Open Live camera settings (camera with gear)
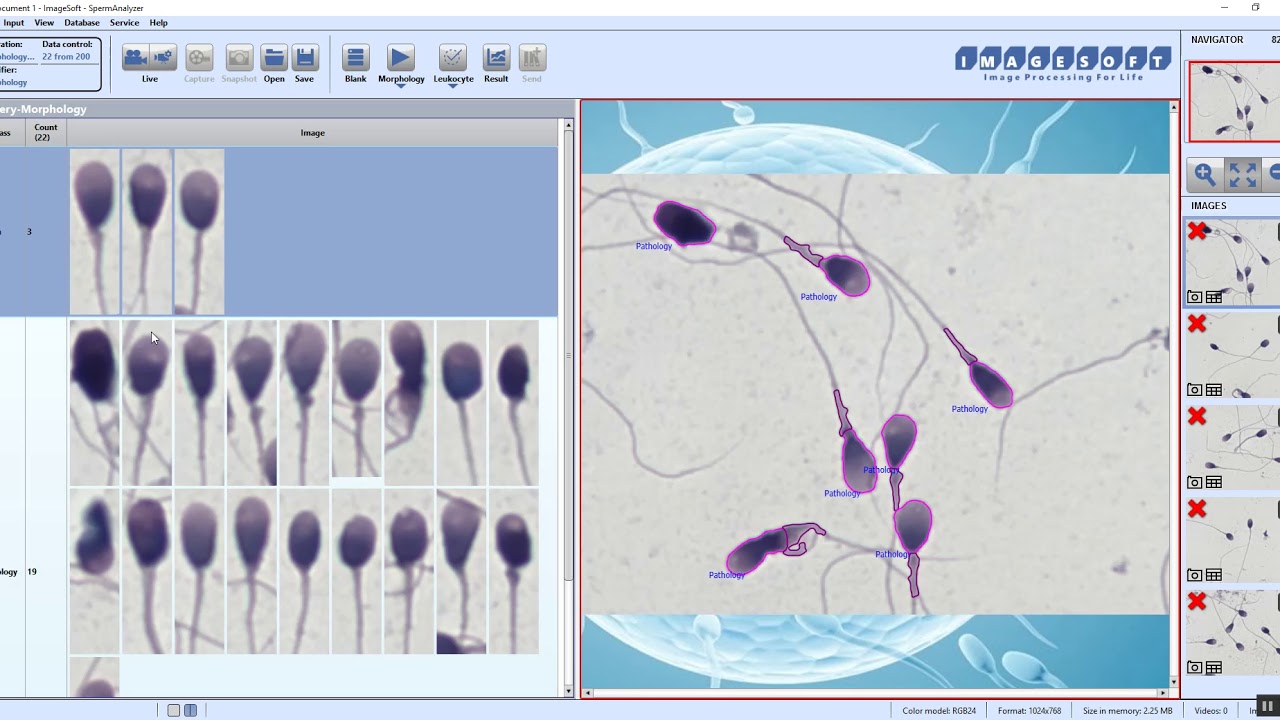This screenshot has width=1280, height=720. [163, 58]
